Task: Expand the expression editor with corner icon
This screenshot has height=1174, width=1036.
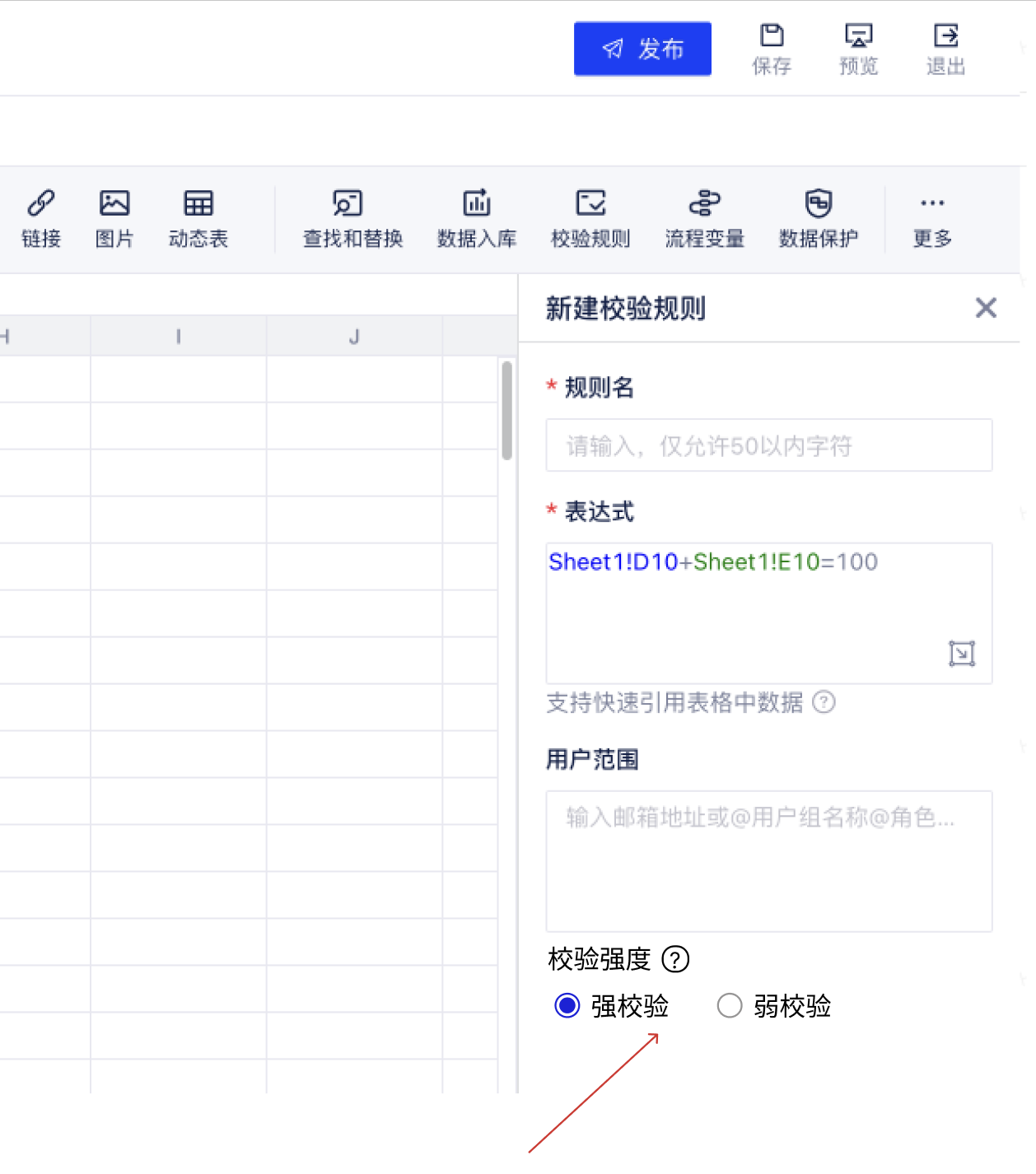Action: click(x=961, y=653)
